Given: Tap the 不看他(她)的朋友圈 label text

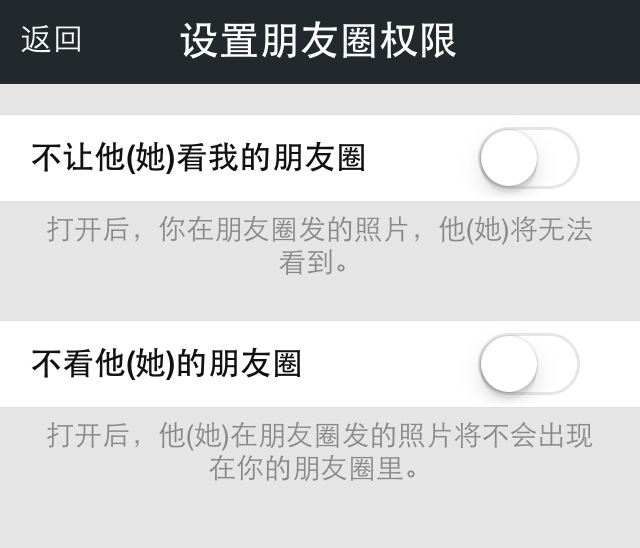Looking at the screenshot, I should coord(166,364).
